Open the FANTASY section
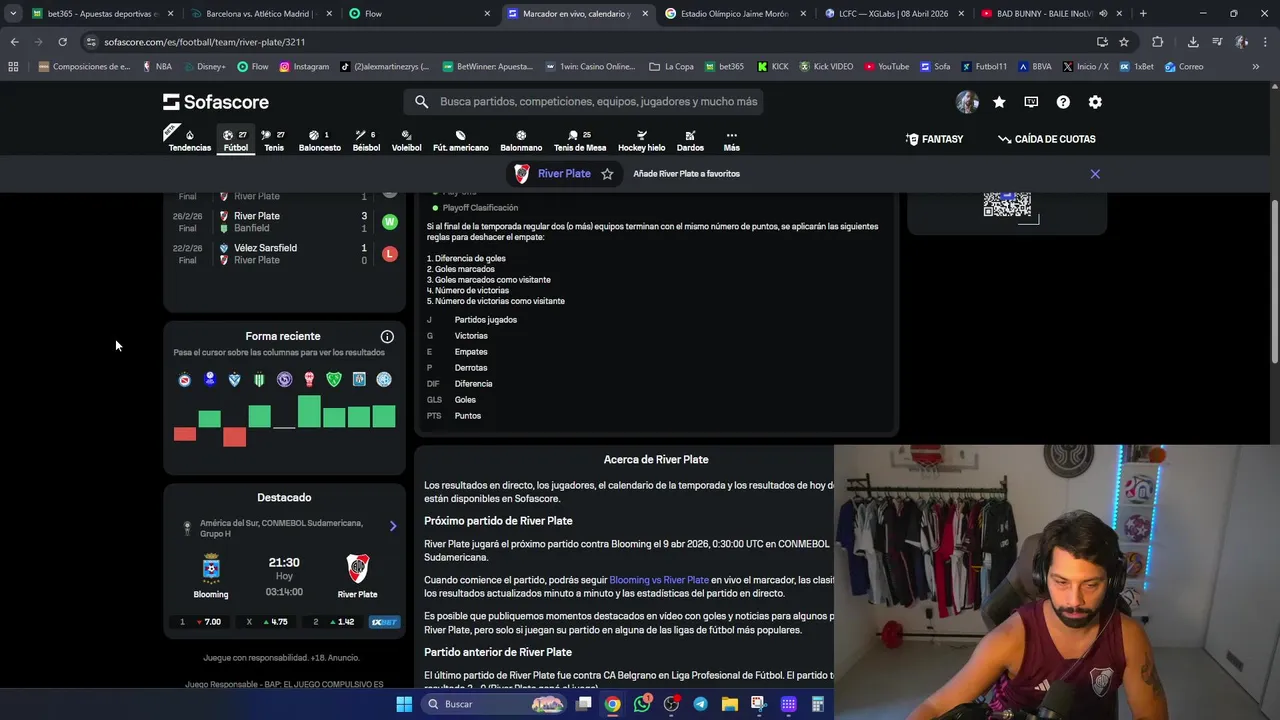 [934, 139]
